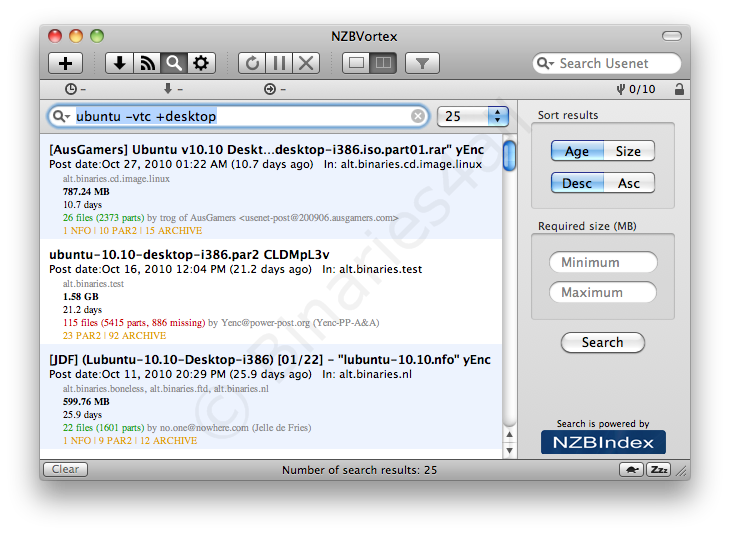Focus the Search Usenet field
This screenshot has height=535, width=730.
(x=607, y=63)
